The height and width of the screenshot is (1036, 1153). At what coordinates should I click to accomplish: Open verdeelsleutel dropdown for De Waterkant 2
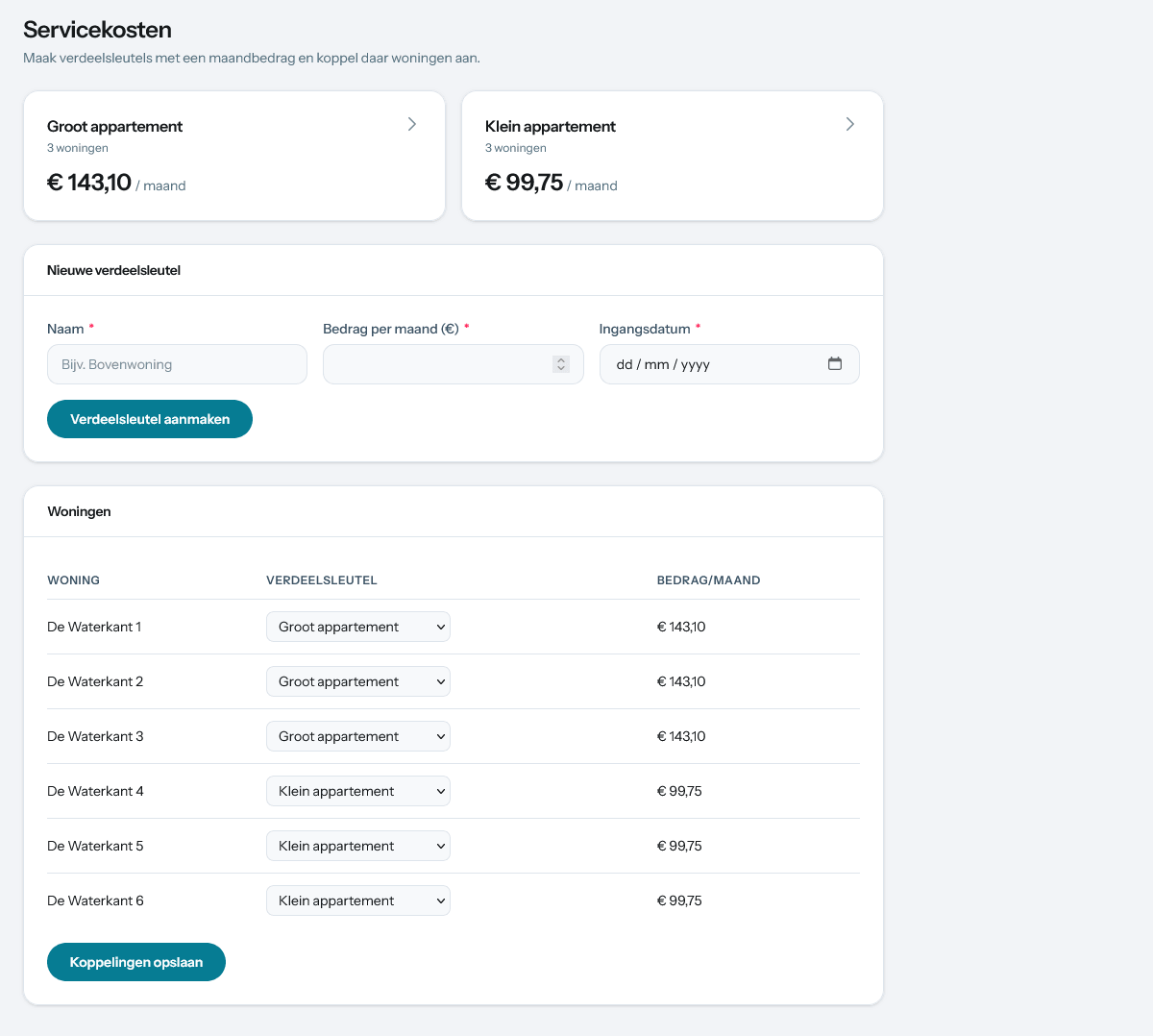358,681
